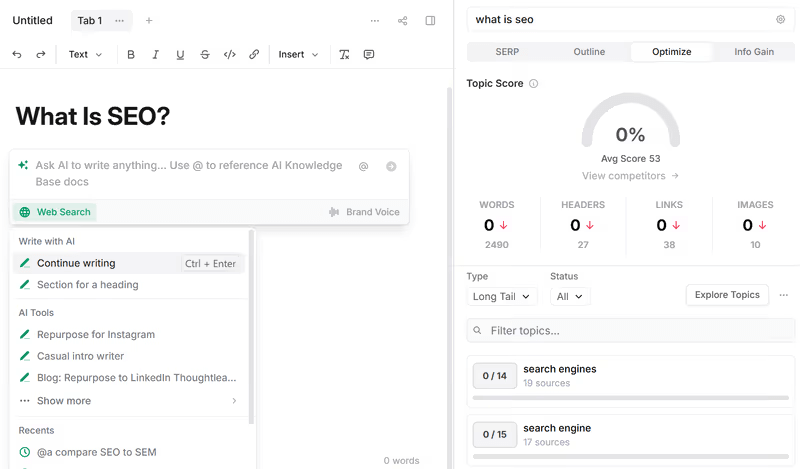Viewport: 800px width, 469px height.
Task: Open the View competitors link
Action: (x=630, y=176)
